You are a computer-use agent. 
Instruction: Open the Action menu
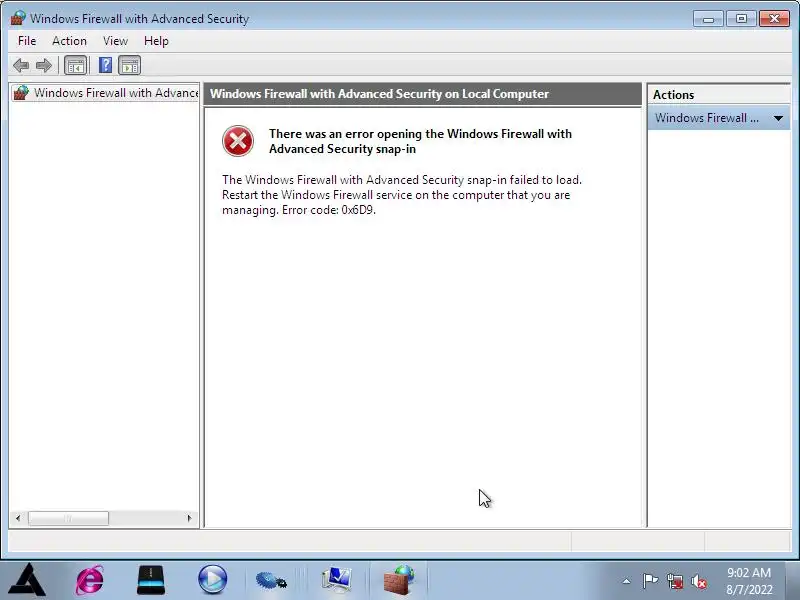pyautogui.click(x=69, y=41)
